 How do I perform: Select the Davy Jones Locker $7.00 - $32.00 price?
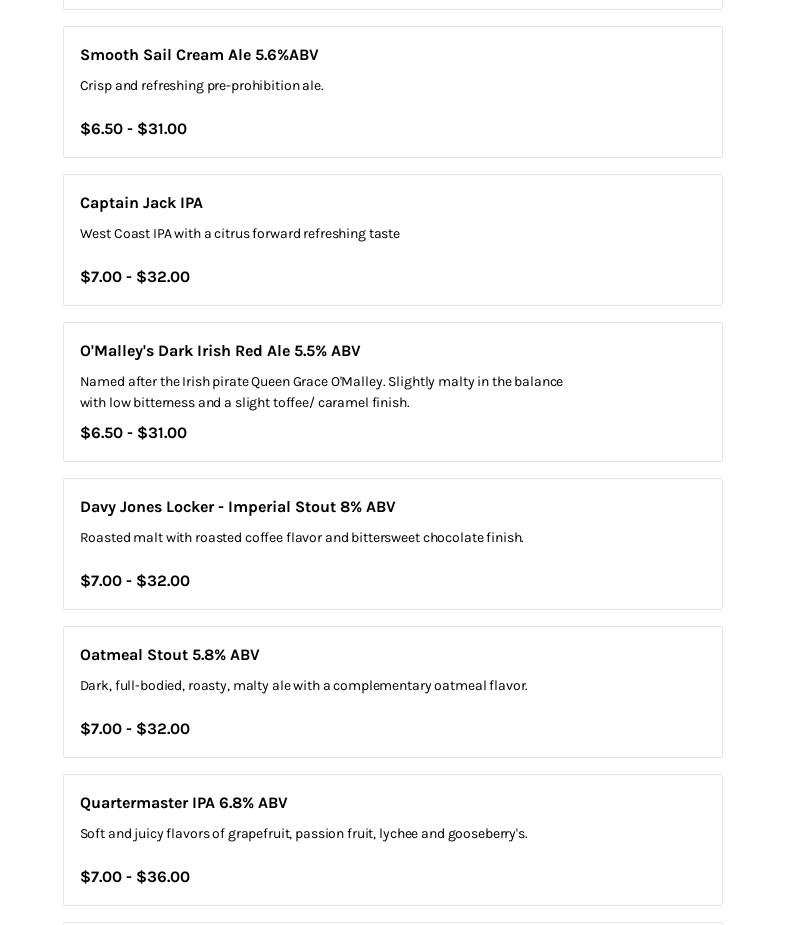point(135,581)
